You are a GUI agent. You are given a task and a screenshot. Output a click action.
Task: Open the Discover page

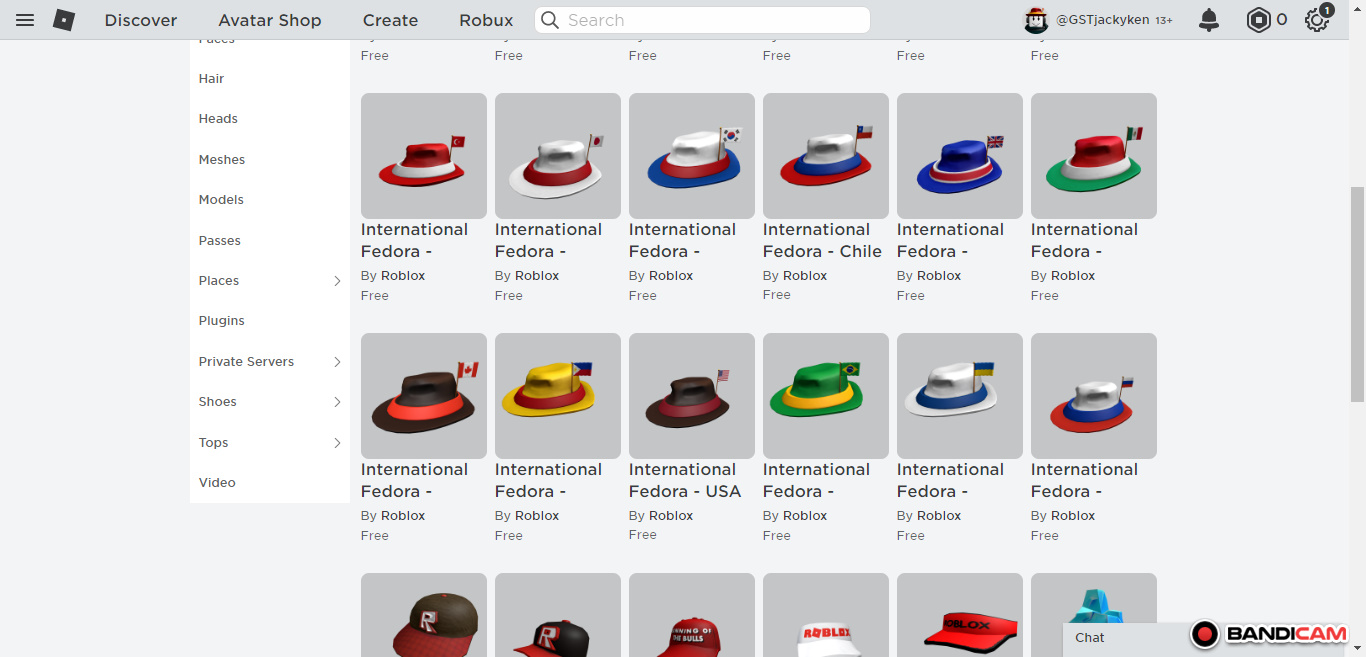click(141, 20)
